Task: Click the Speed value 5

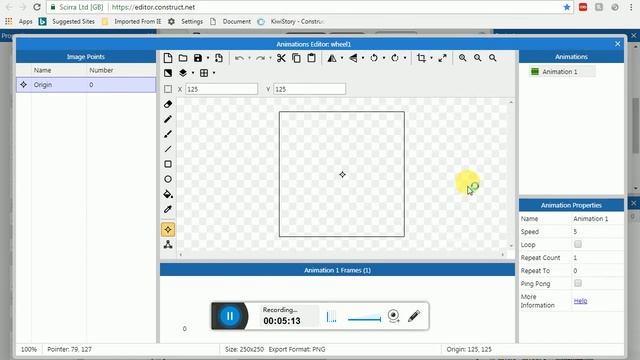Action: coord(575,232)
